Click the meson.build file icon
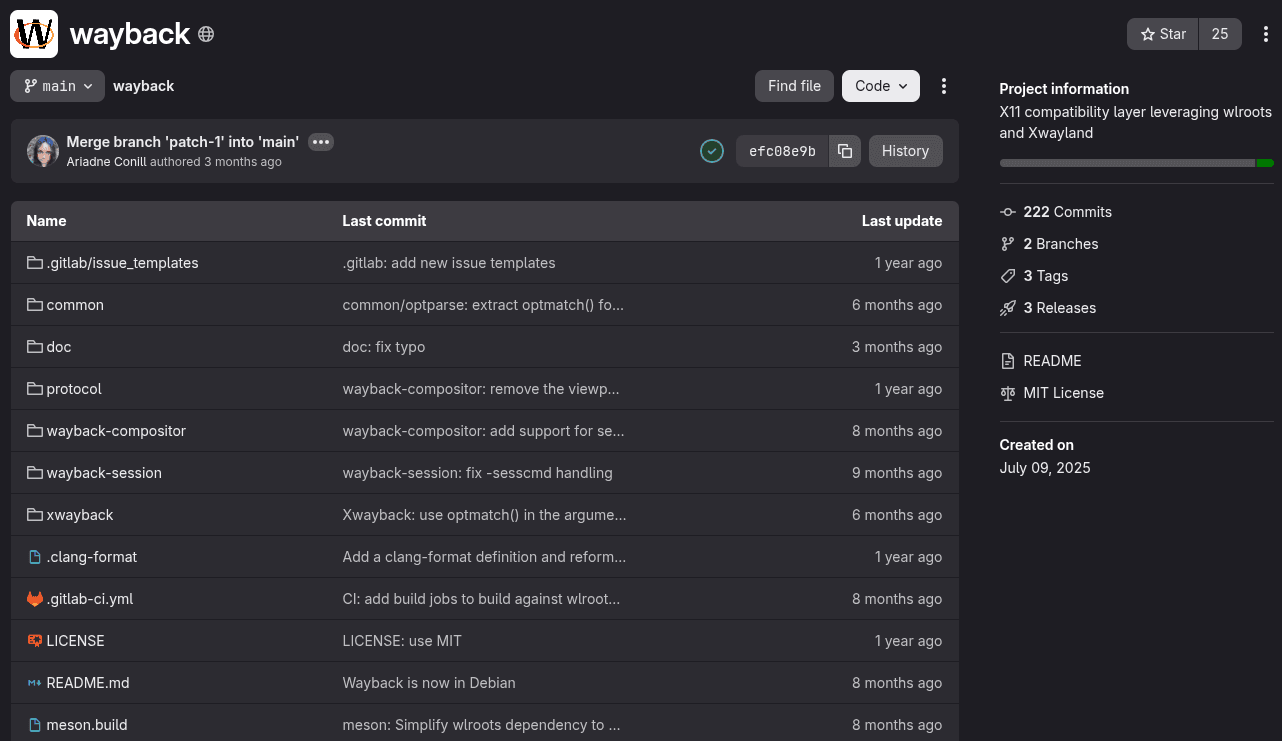Image resolution: width=1282 pixels, height=741 pixels. (x=35, y=725)
